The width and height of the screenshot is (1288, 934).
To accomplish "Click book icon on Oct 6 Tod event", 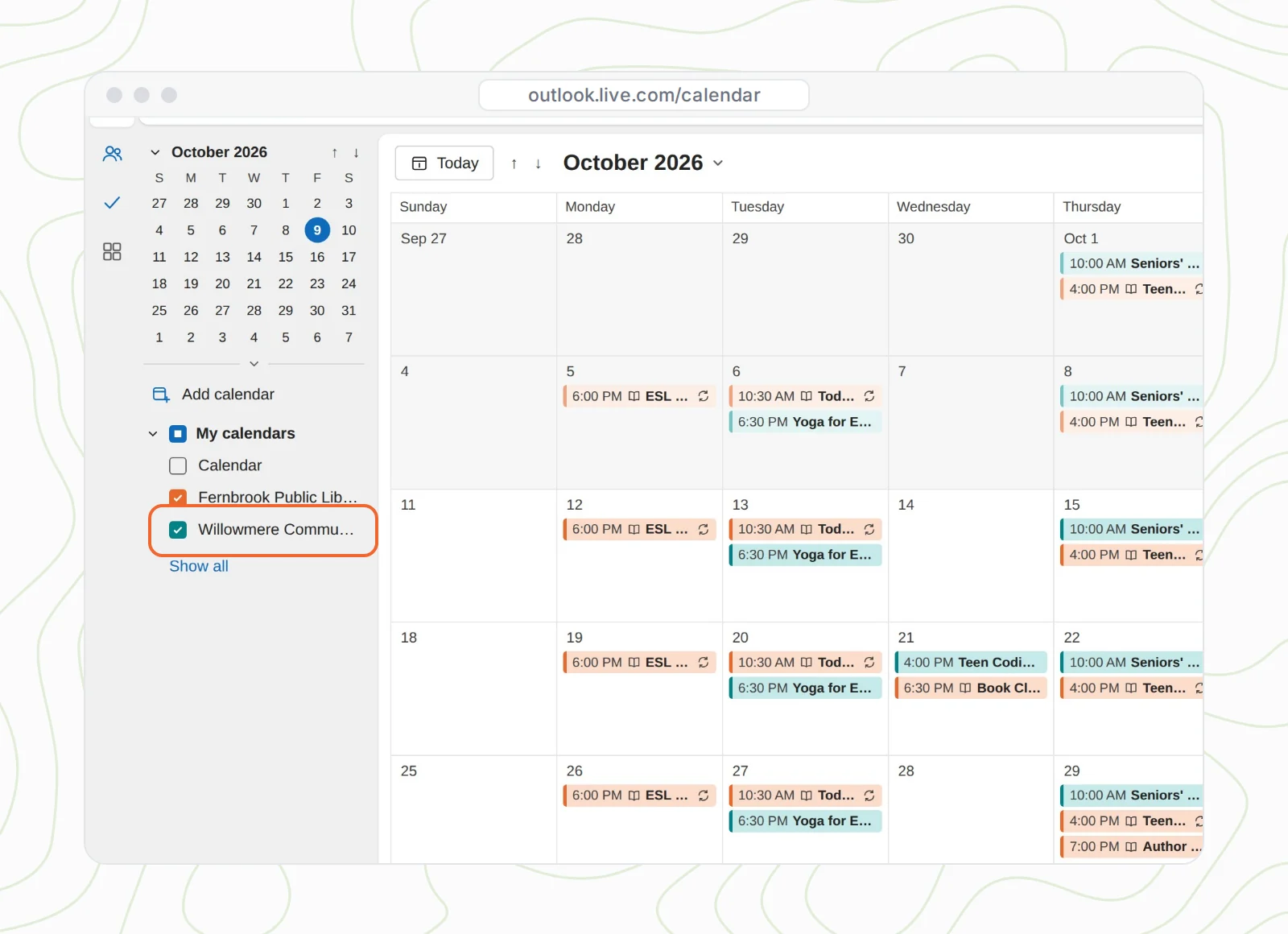I will [806, 396].
